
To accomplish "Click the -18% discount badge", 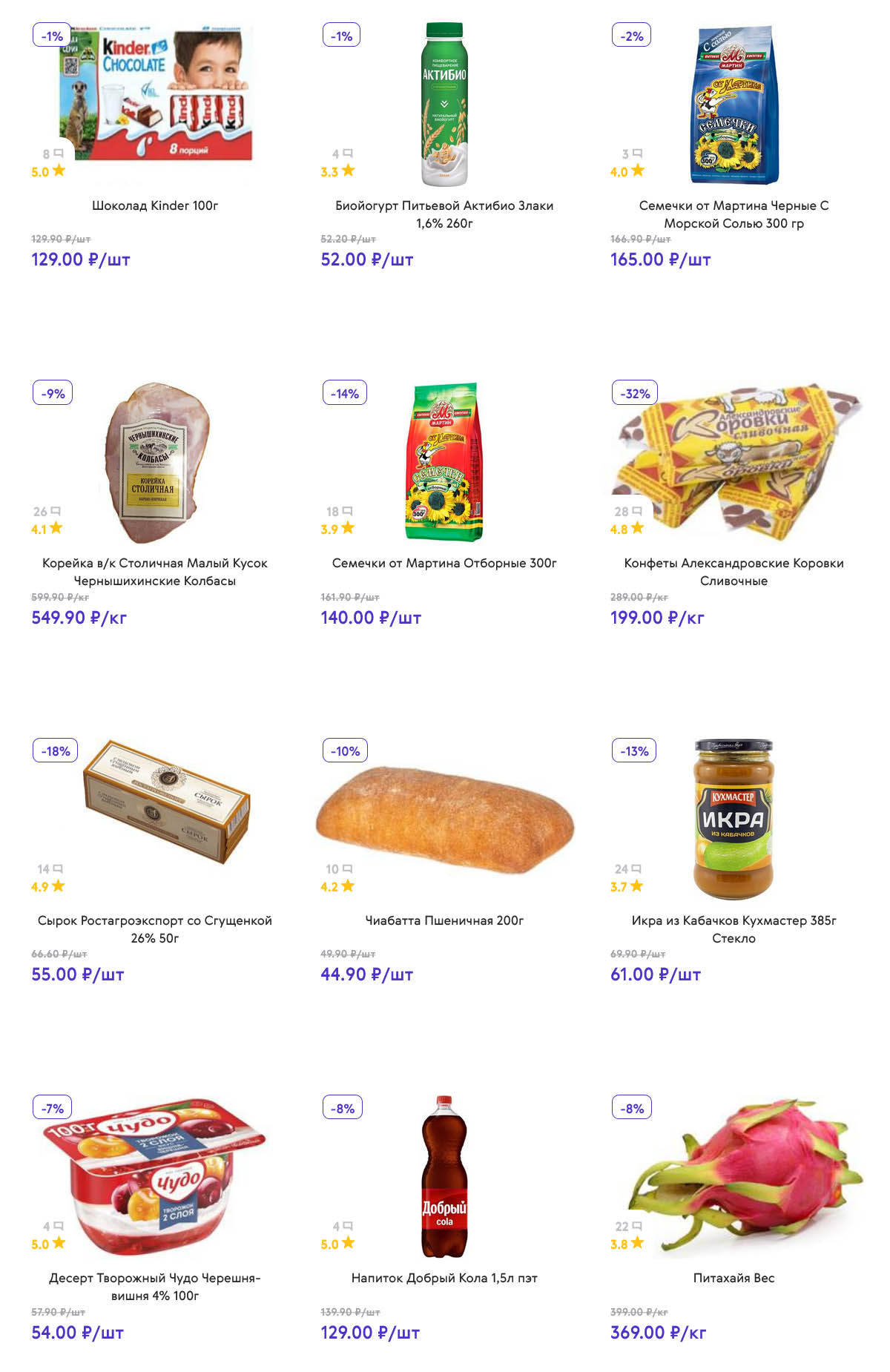I will (x=56, y=751).
